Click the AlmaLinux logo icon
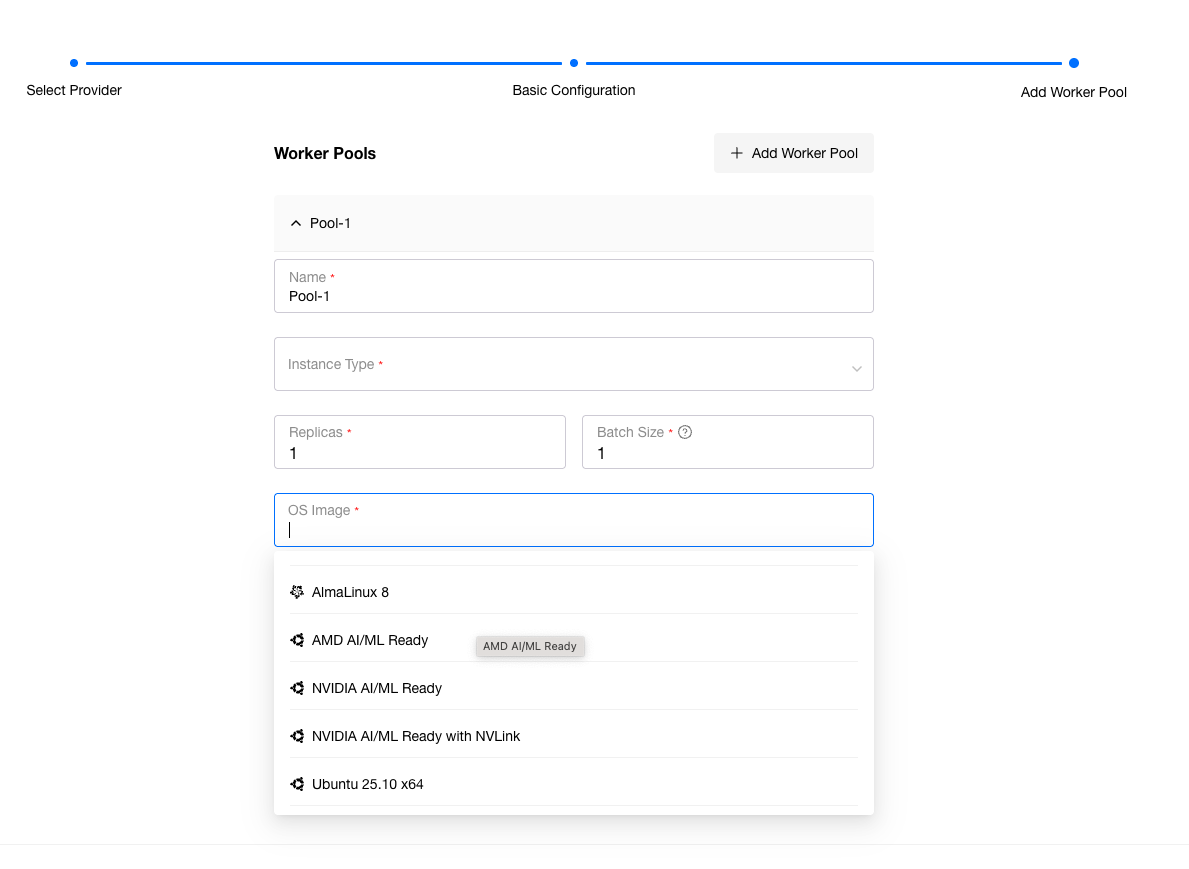The height and width of the screenshot is (869, 1189). point(297,592)
